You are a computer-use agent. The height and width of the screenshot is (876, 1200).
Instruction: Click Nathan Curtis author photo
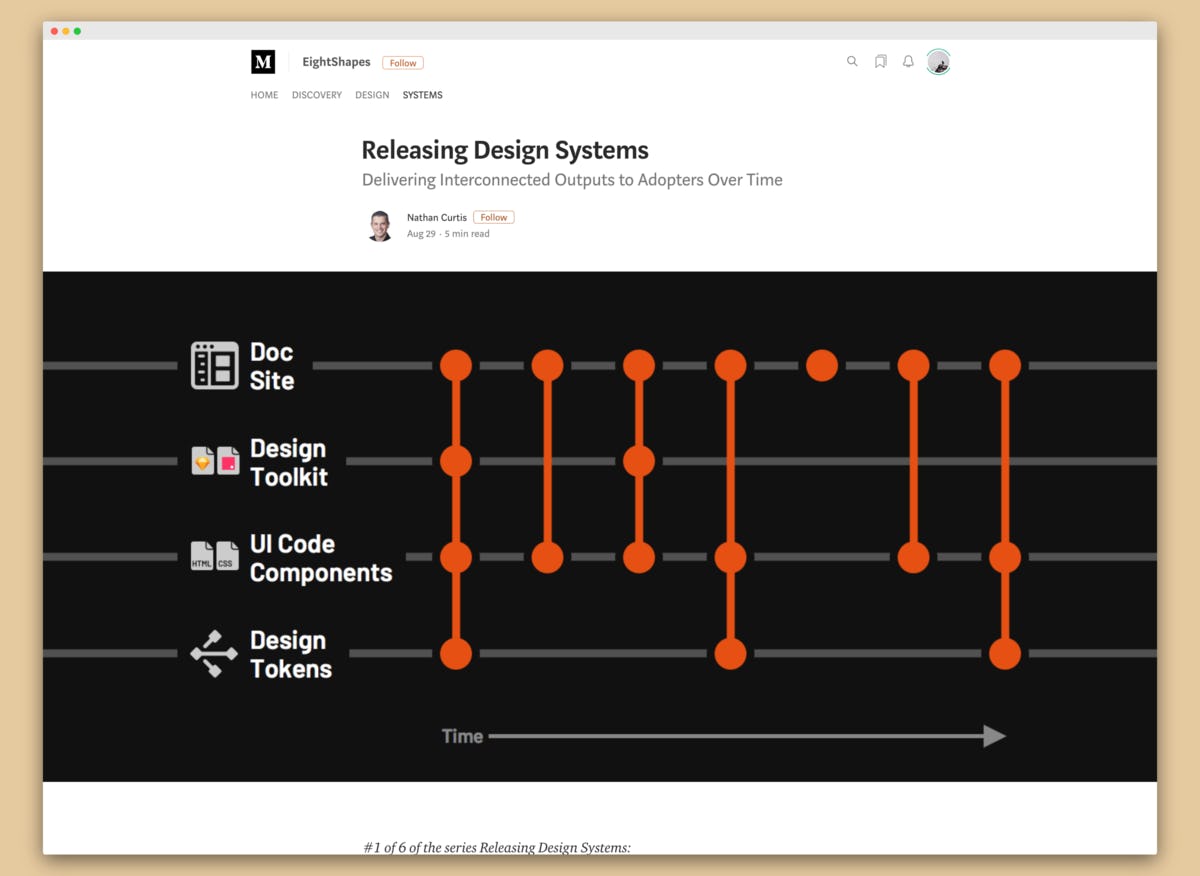click(x=380, y=226)
